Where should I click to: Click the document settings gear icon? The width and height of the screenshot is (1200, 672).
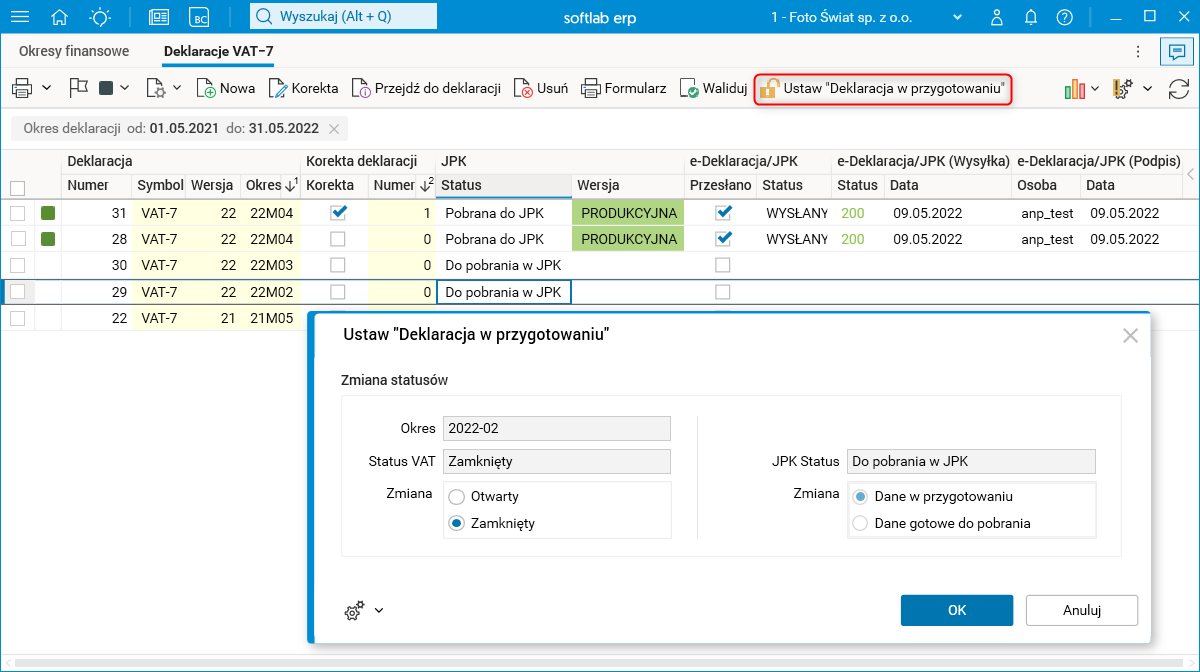tap(156, 88)
